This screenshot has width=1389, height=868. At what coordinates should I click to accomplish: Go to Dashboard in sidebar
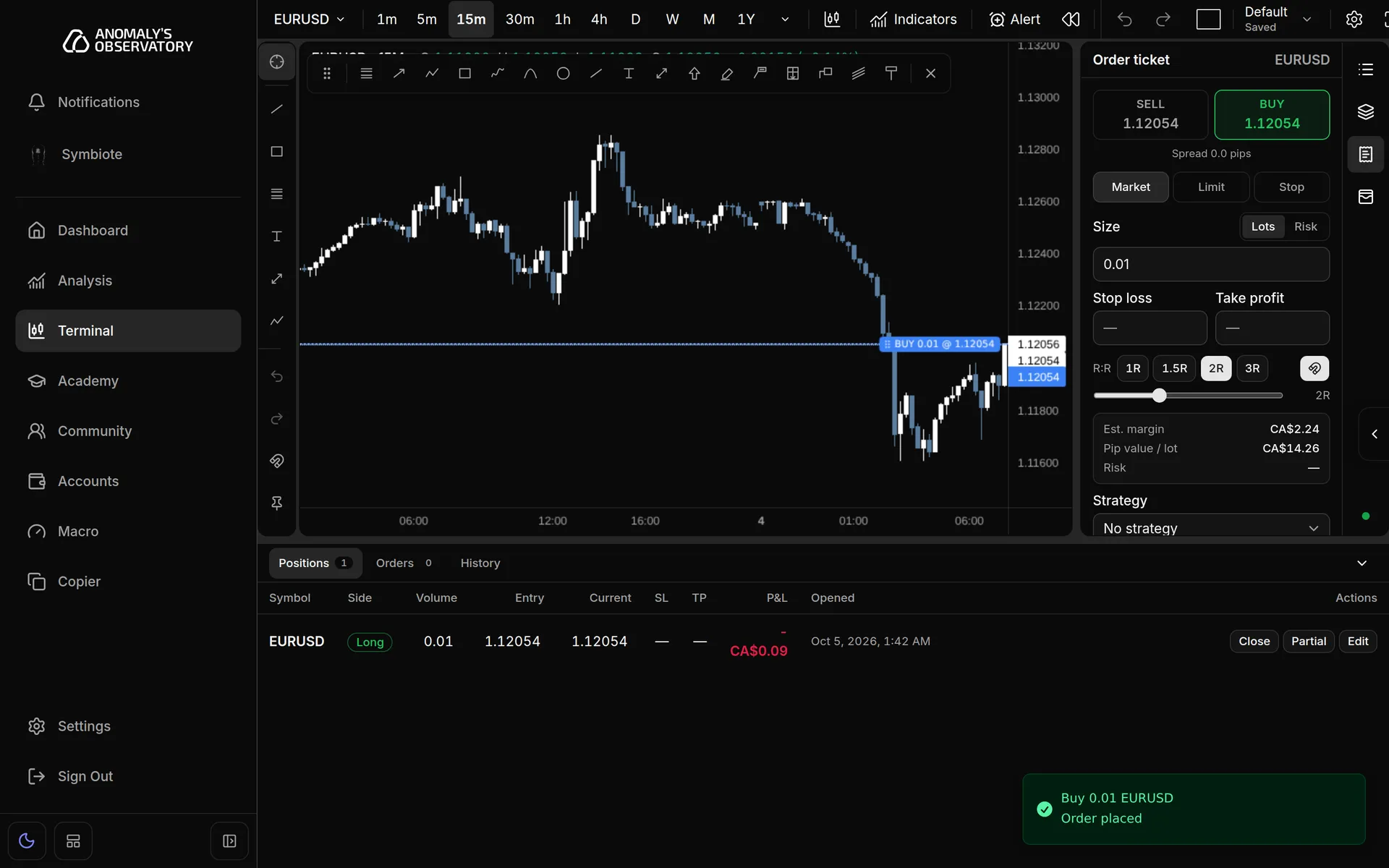(x=128, y=230)
